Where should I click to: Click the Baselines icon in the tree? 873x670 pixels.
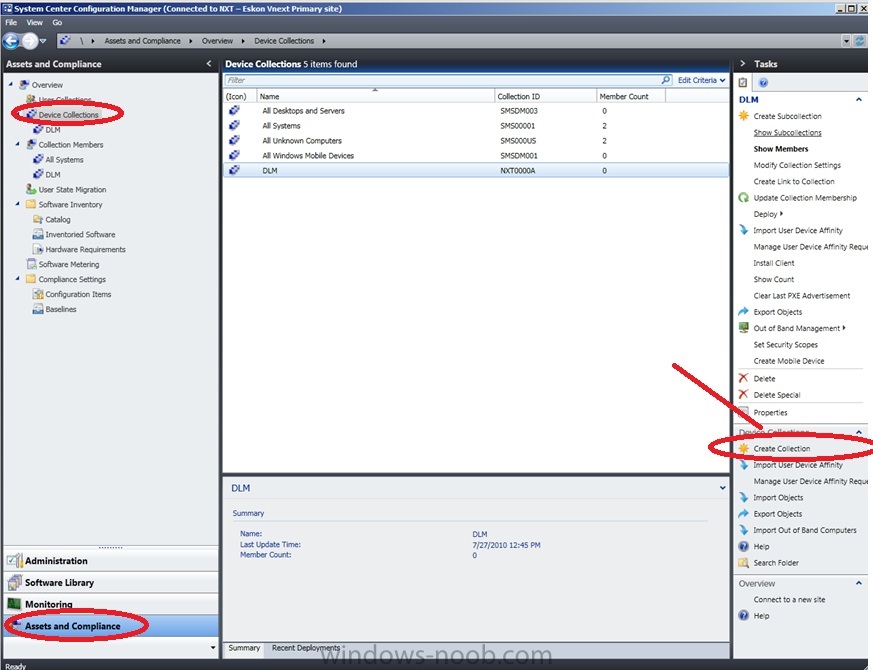(38, 309)
